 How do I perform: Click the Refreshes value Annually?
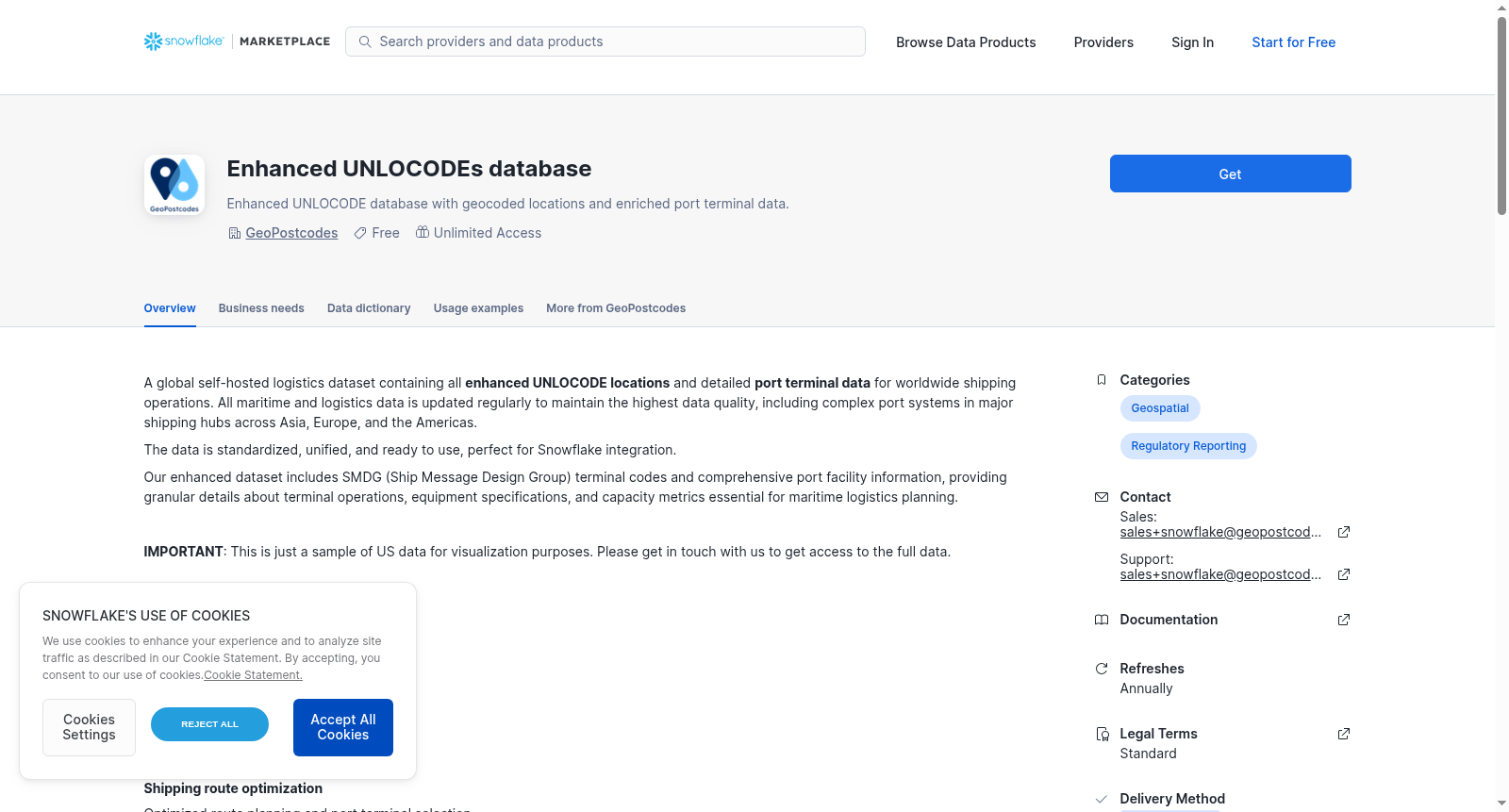point(1146,688)
